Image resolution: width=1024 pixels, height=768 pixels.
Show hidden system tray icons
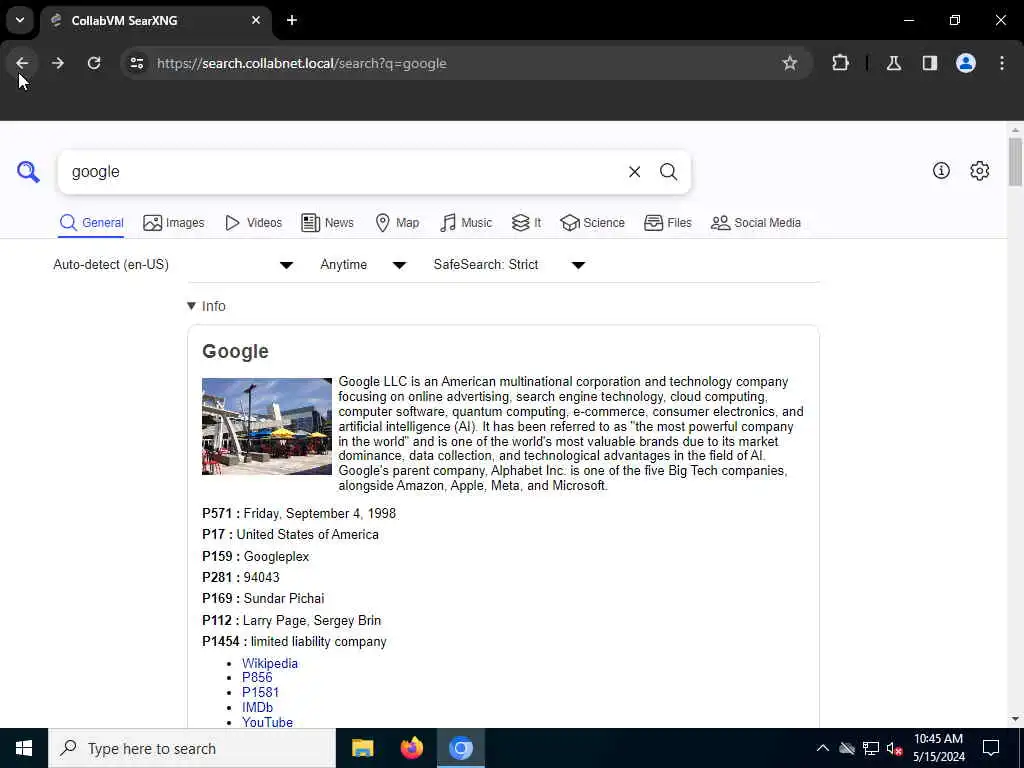pyautogui.click(x=823, y=748)
